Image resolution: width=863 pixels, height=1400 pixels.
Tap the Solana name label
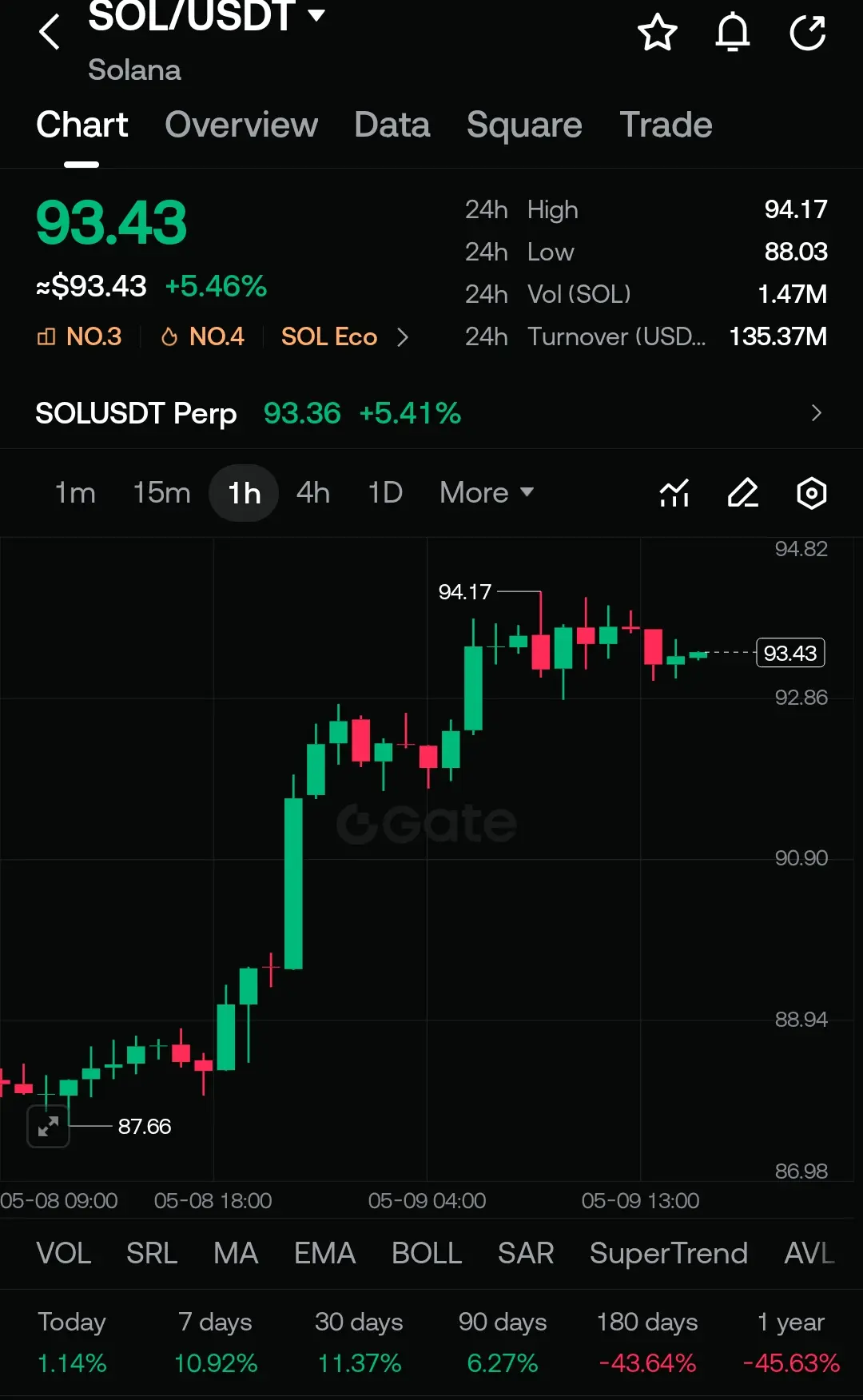pos(134,70)
